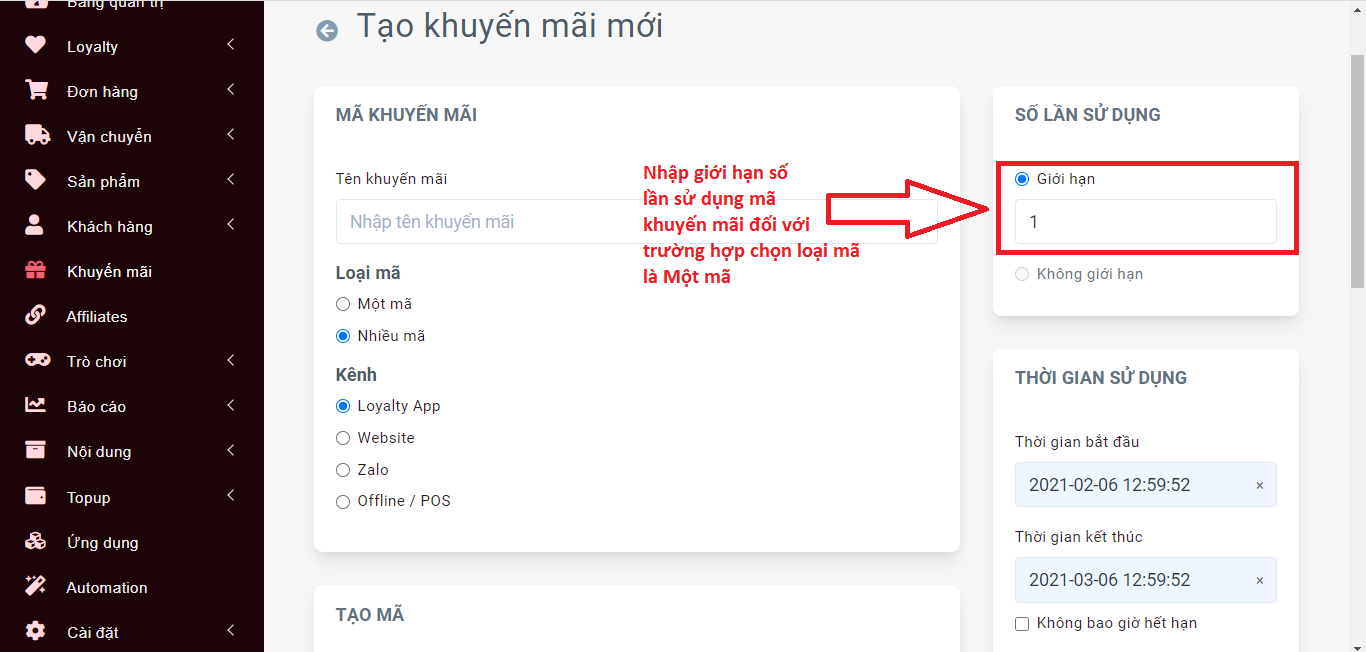This screenshot has height=652, width=1366.
Task: Expand the Báo cáo menu chevron
Action: 231,405
